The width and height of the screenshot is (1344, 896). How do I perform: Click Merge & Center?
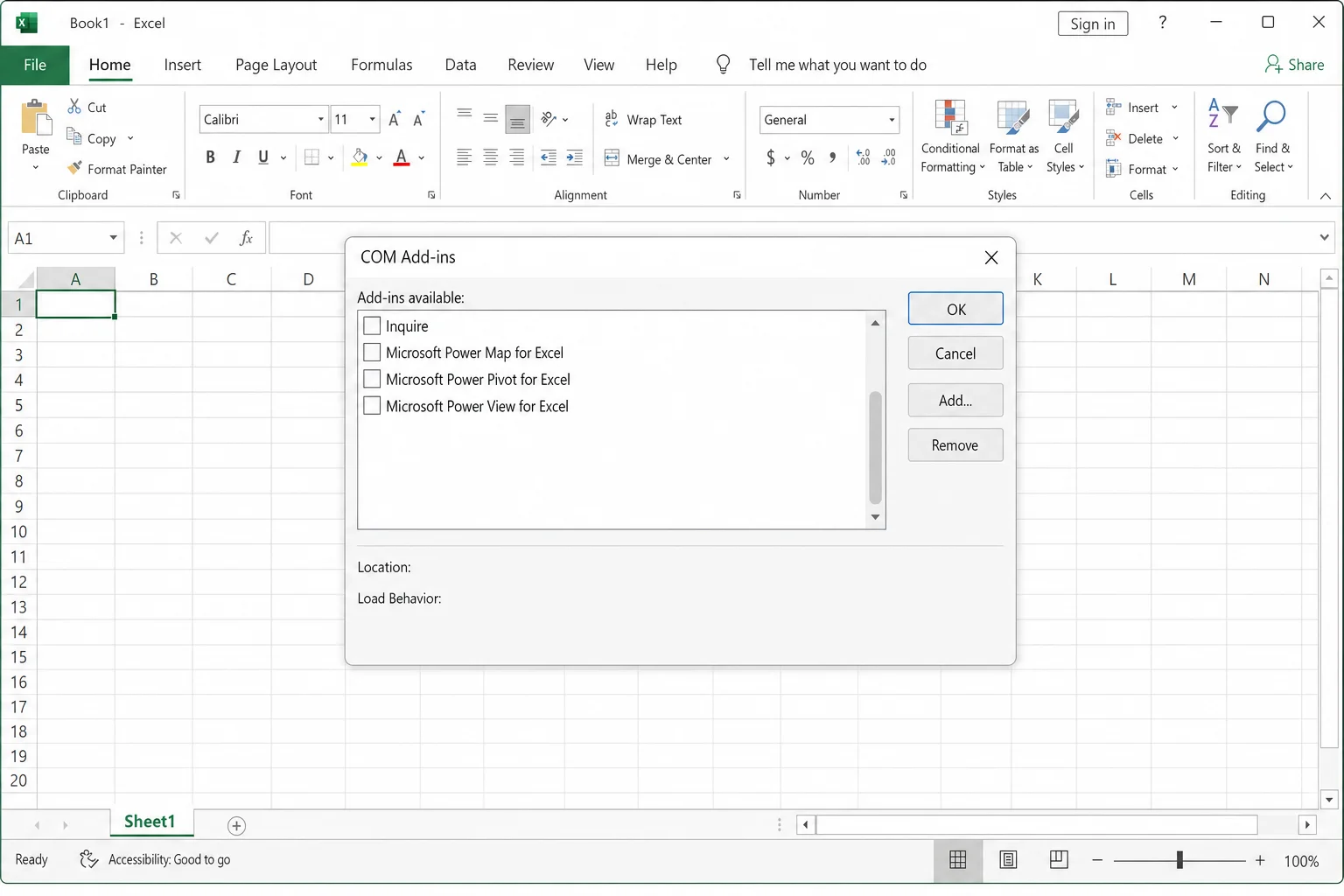click(658, 159)
